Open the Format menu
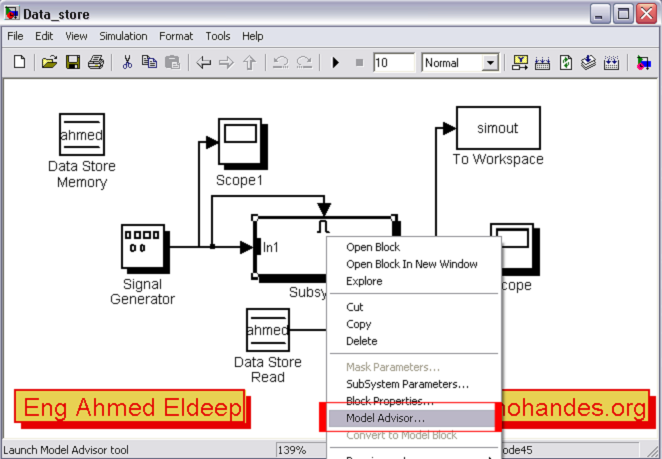This screenshot has height=459, width=662. coord(176,36)
